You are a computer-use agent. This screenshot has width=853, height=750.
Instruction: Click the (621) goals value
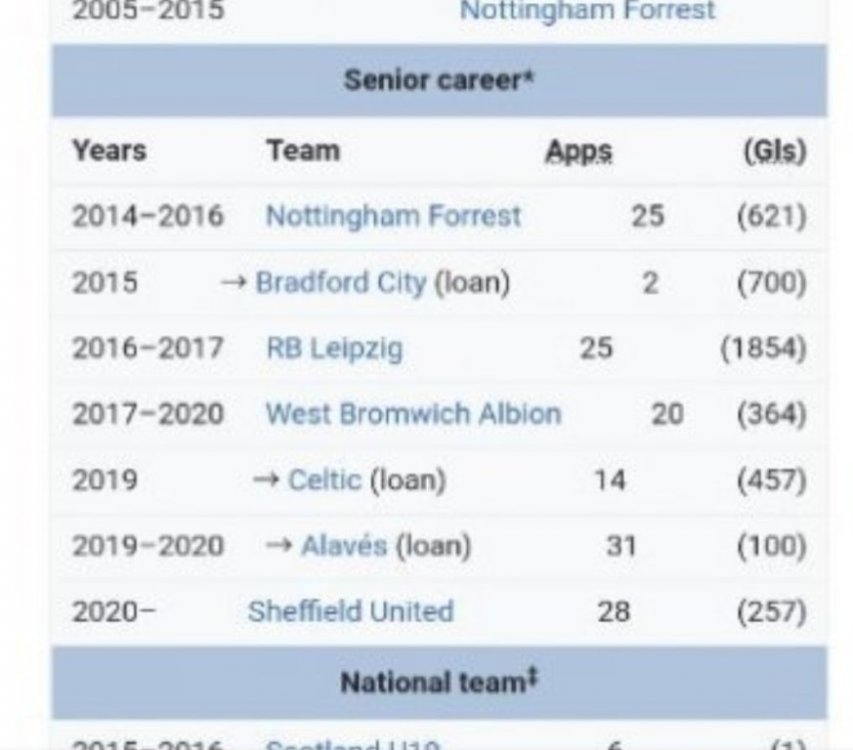pyautogui.click(x=770, y=216)
